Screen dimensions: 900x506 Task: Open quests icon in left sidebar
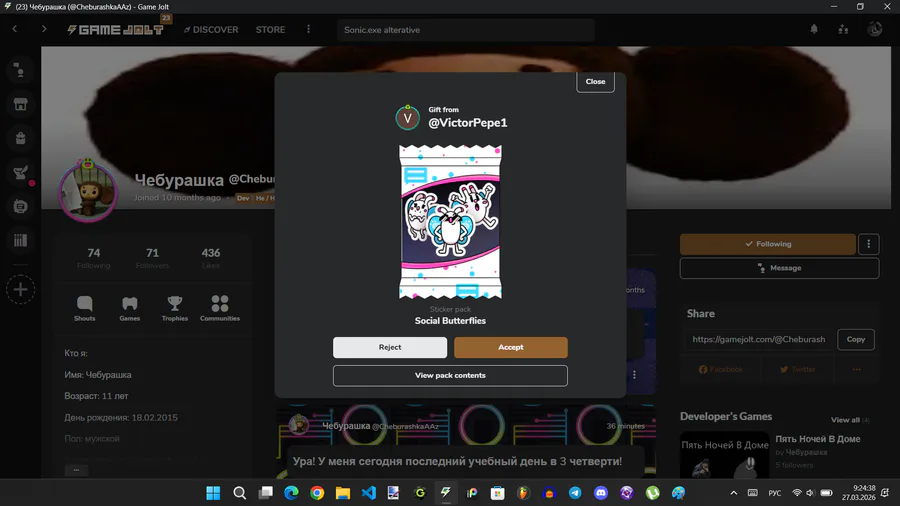point(20,172)
